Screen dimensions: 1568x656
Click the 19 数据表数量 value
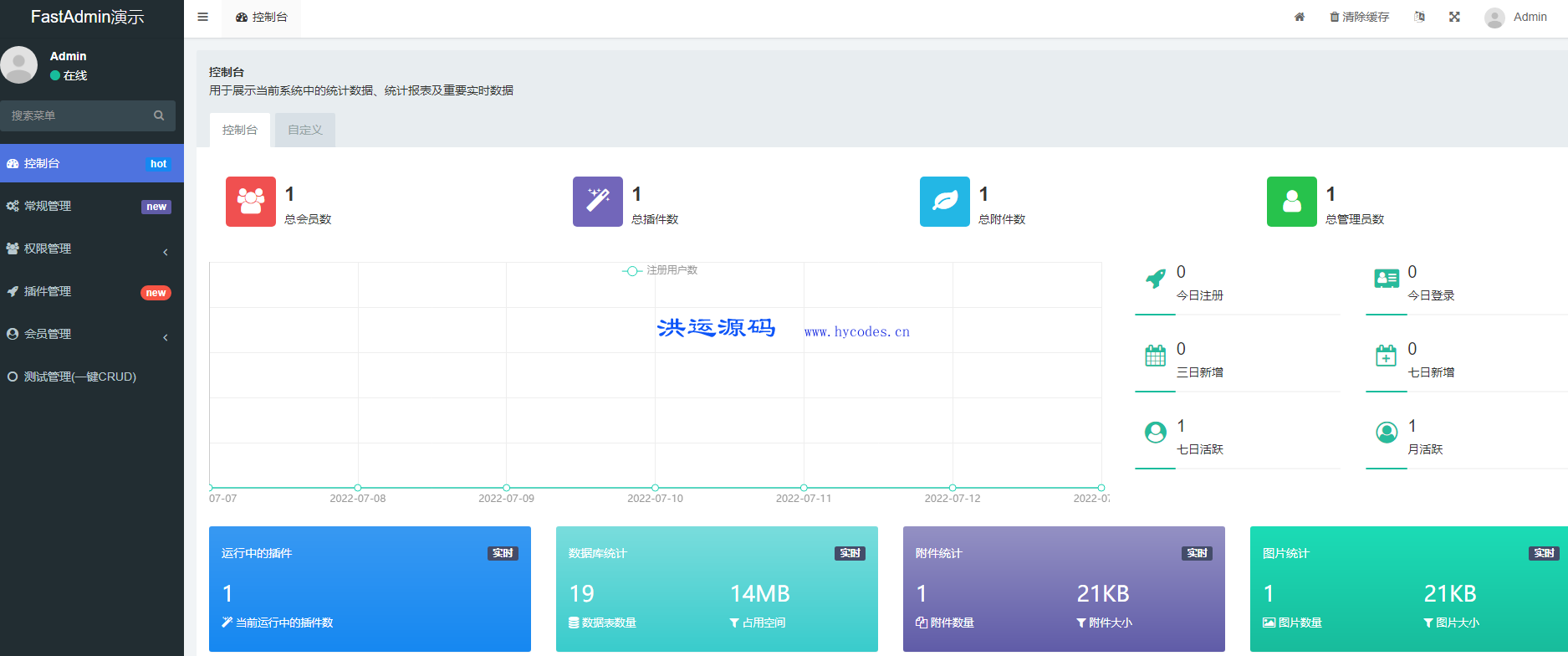coord(581,594)
